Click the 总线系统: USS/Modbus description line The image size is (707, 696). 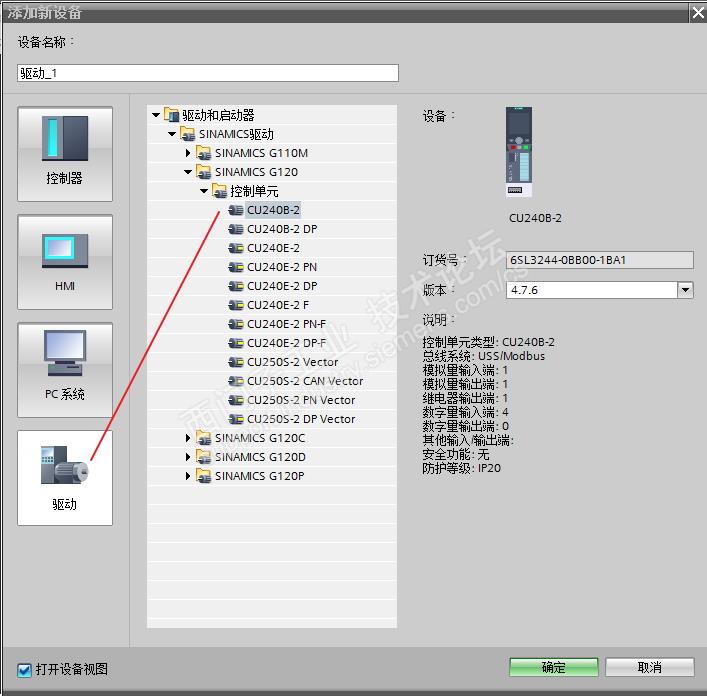(484, 356)
